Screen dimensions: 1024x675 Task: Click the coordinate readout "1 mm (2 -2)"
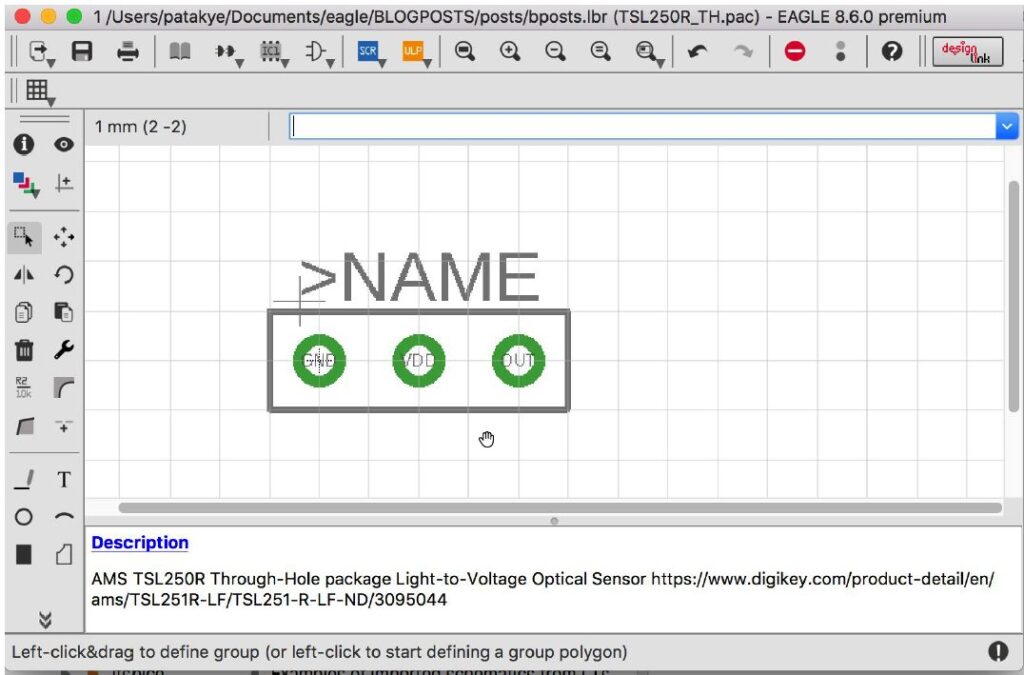pos(140,126)
